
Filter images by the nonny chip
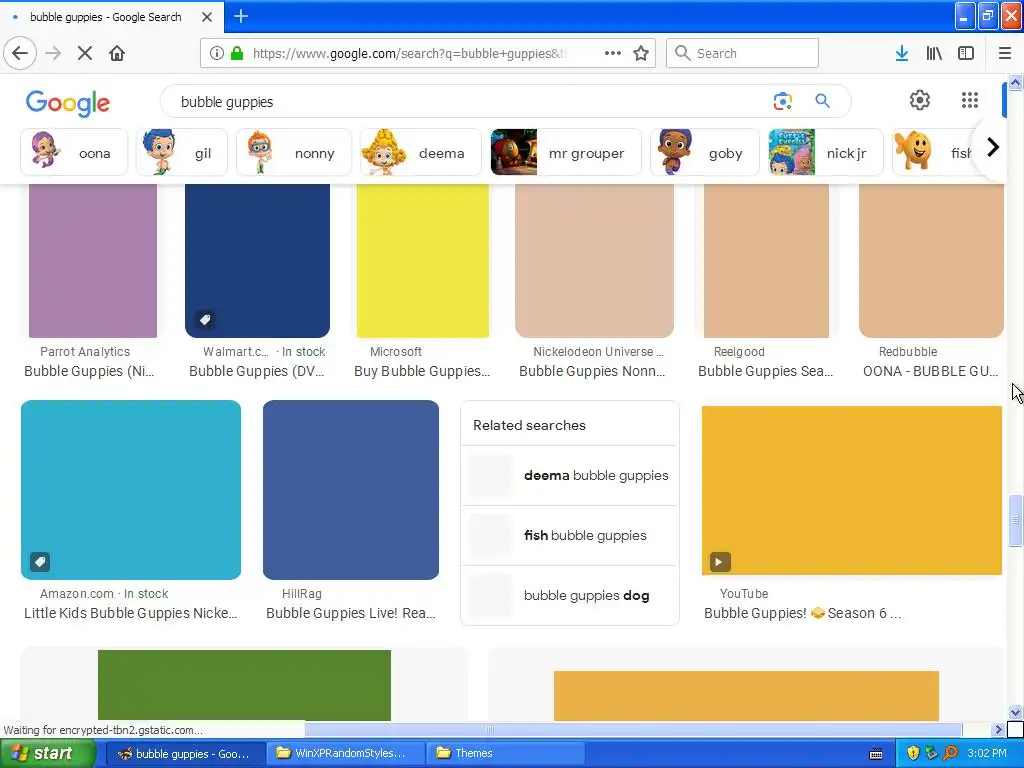click(x=294, y=153)
